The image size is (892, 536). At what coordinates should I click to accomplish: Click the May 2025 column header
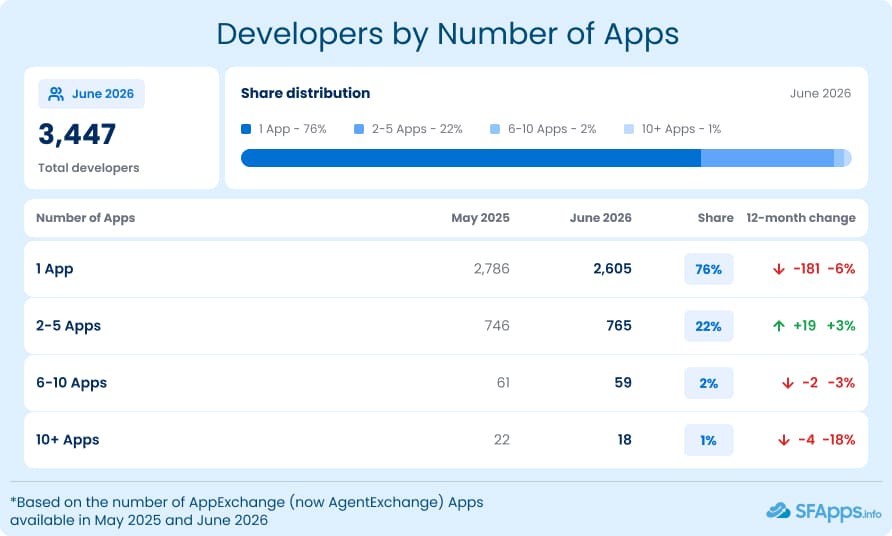[x=480, y=218]
